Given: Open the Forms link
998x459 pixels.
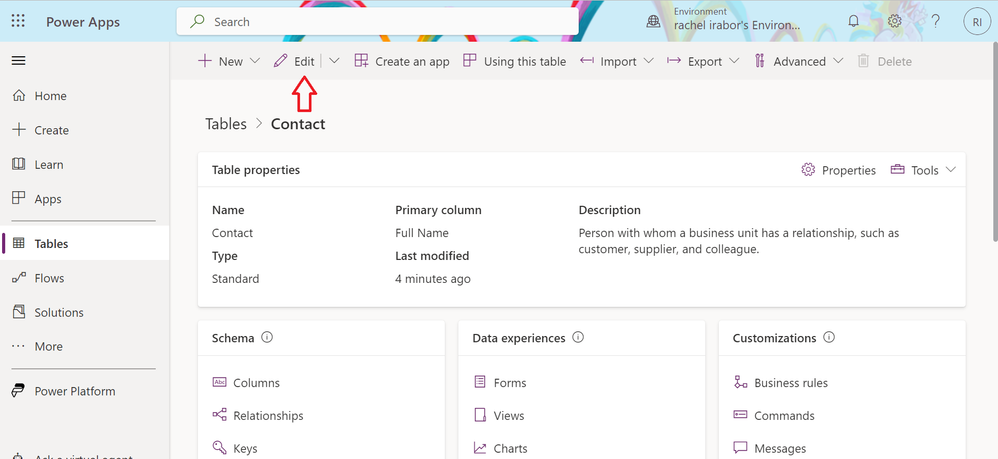Looking at the screenshot, I should (x=510, y=383).
